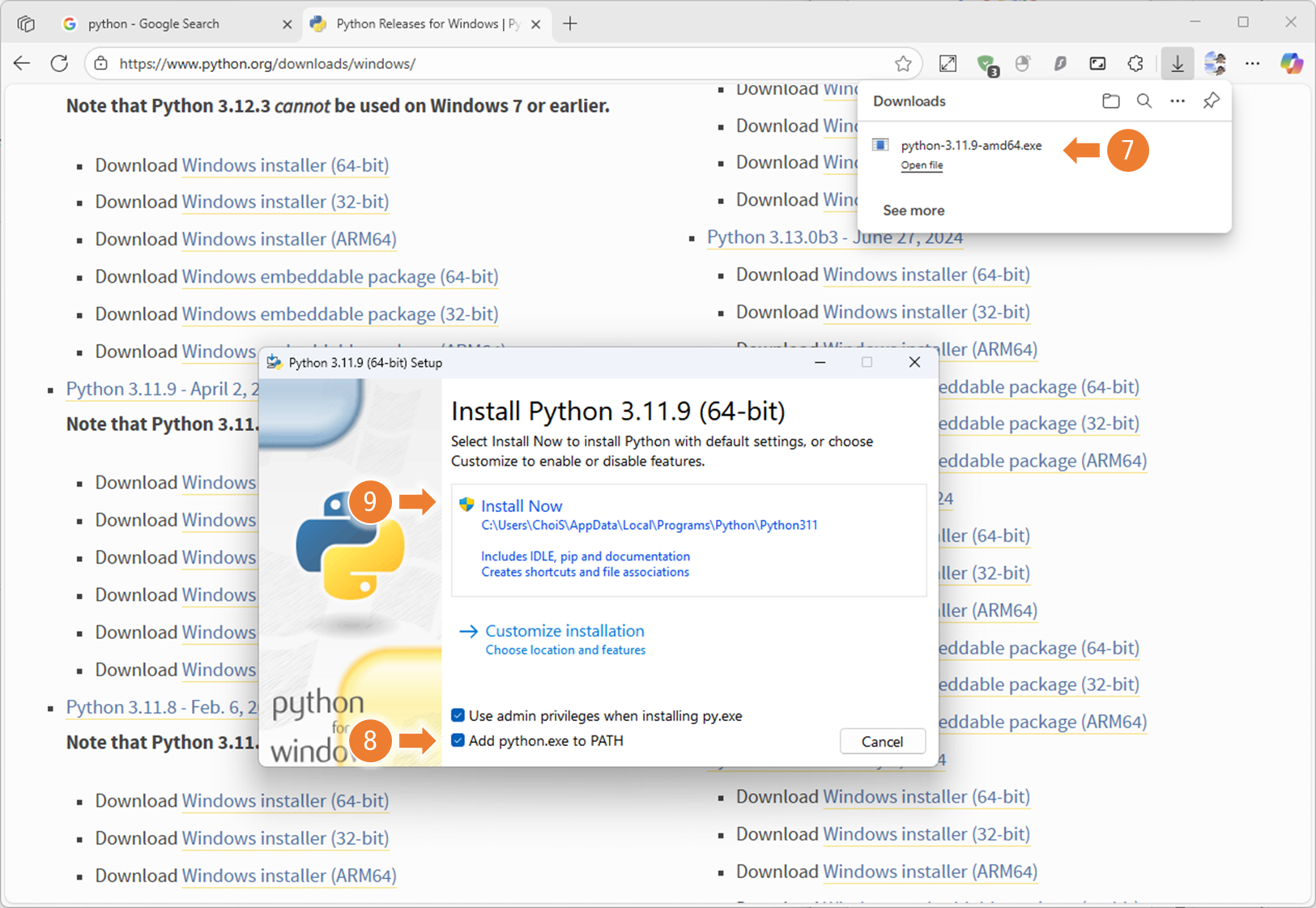Open browser Settings and more menu

coord(1252,63)
